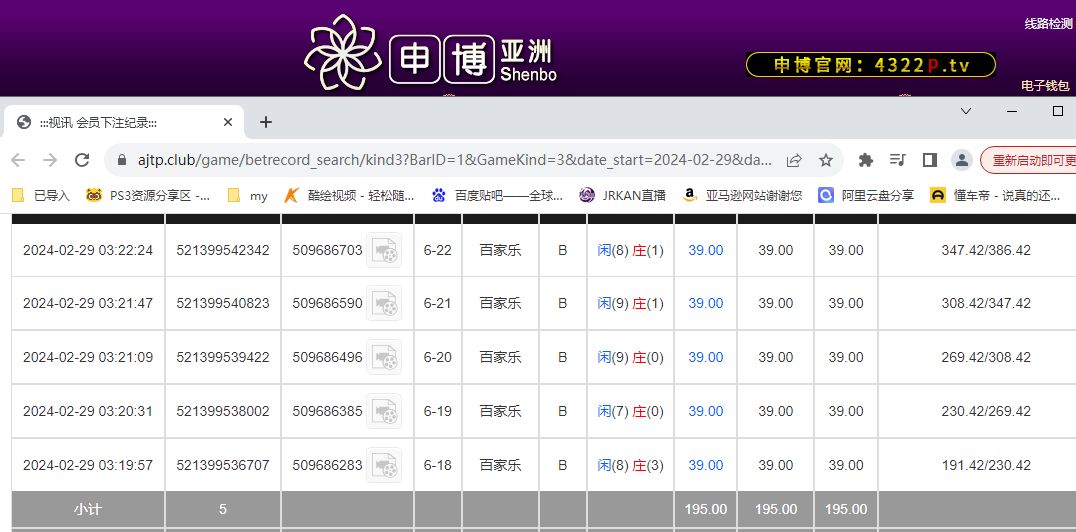This screenshot has width=1076, height=532.
Task: Open the JRKAN直播 bookmark
Action: pos(623,195)
